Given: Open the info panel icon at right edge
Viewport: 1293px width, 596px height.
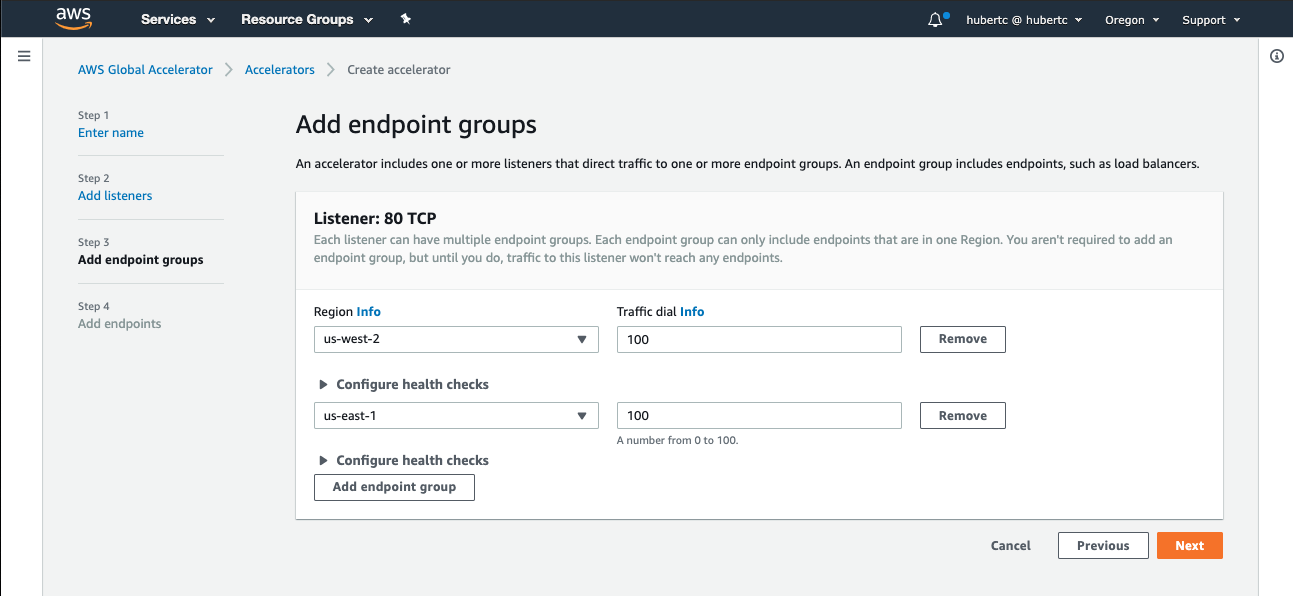Looking at the screenshot, I should tap(1277, 56).
